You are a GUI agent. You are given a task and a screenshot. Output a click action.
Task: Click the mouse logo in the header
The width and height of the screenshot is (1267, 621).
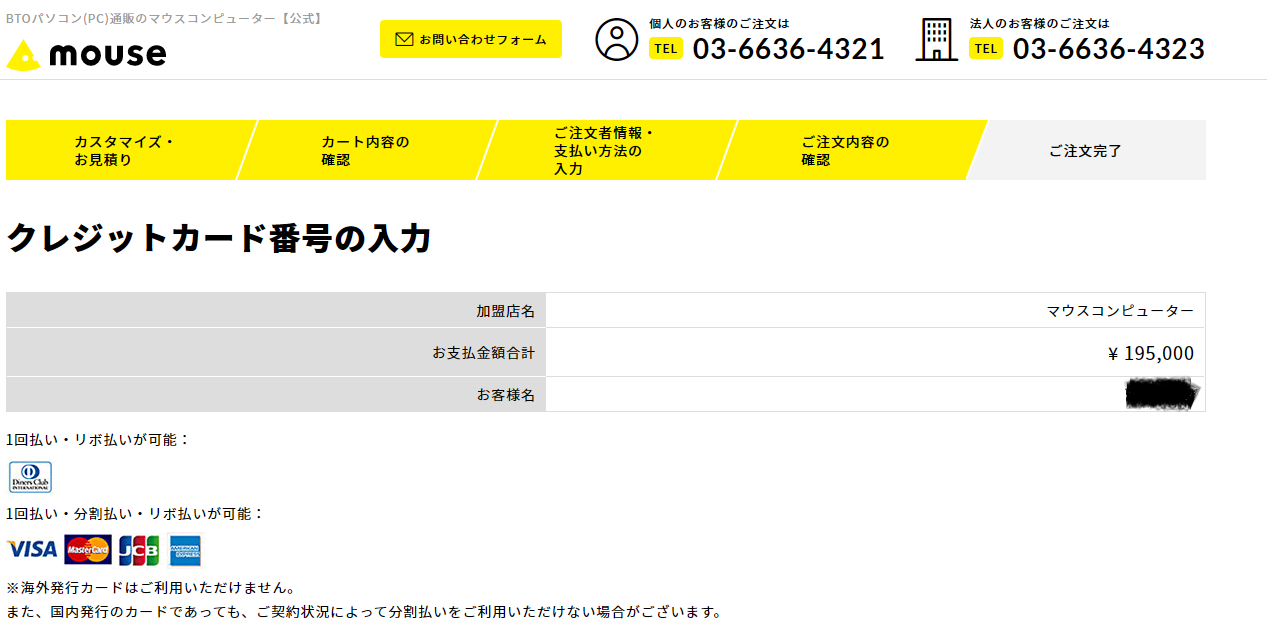click(x=86, y=54)
